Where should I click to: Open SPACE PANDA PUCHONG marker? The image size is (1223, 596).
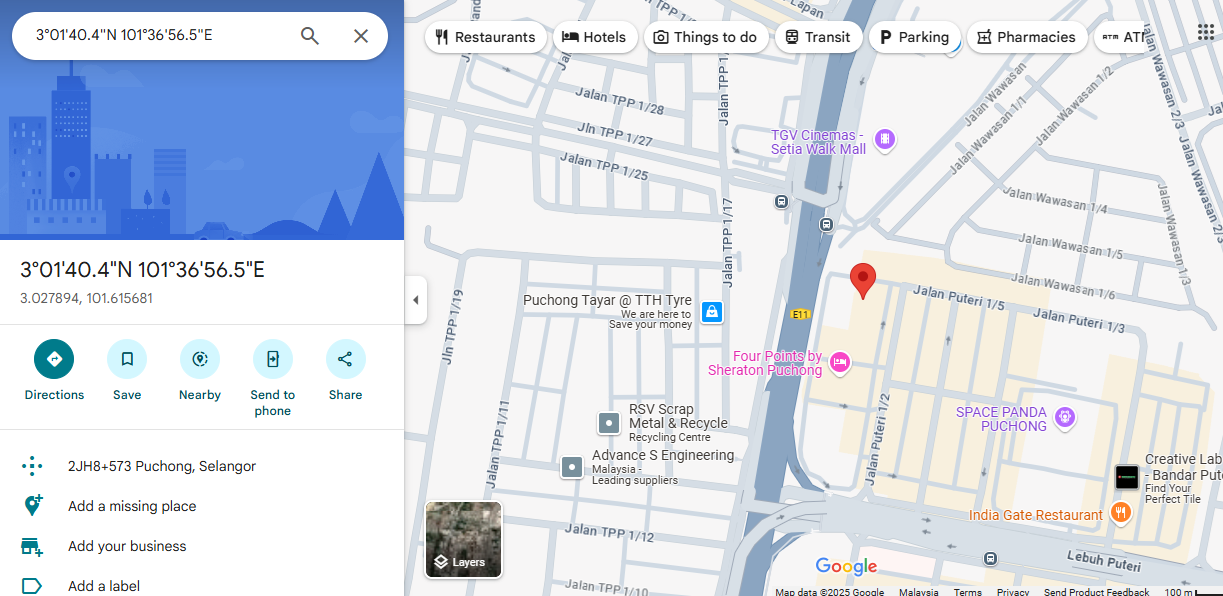pos(1064,416)
